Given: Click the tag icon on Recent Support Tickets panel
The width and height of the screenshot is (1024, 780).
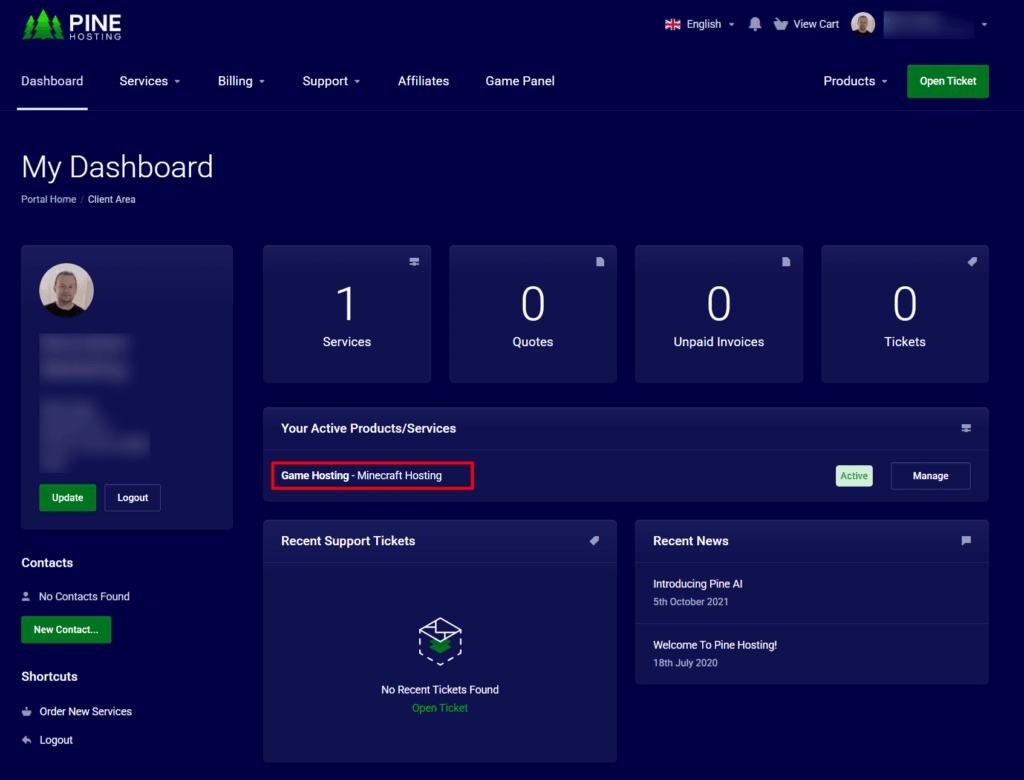Looking at the screenshot, I should tap(594, 541).
